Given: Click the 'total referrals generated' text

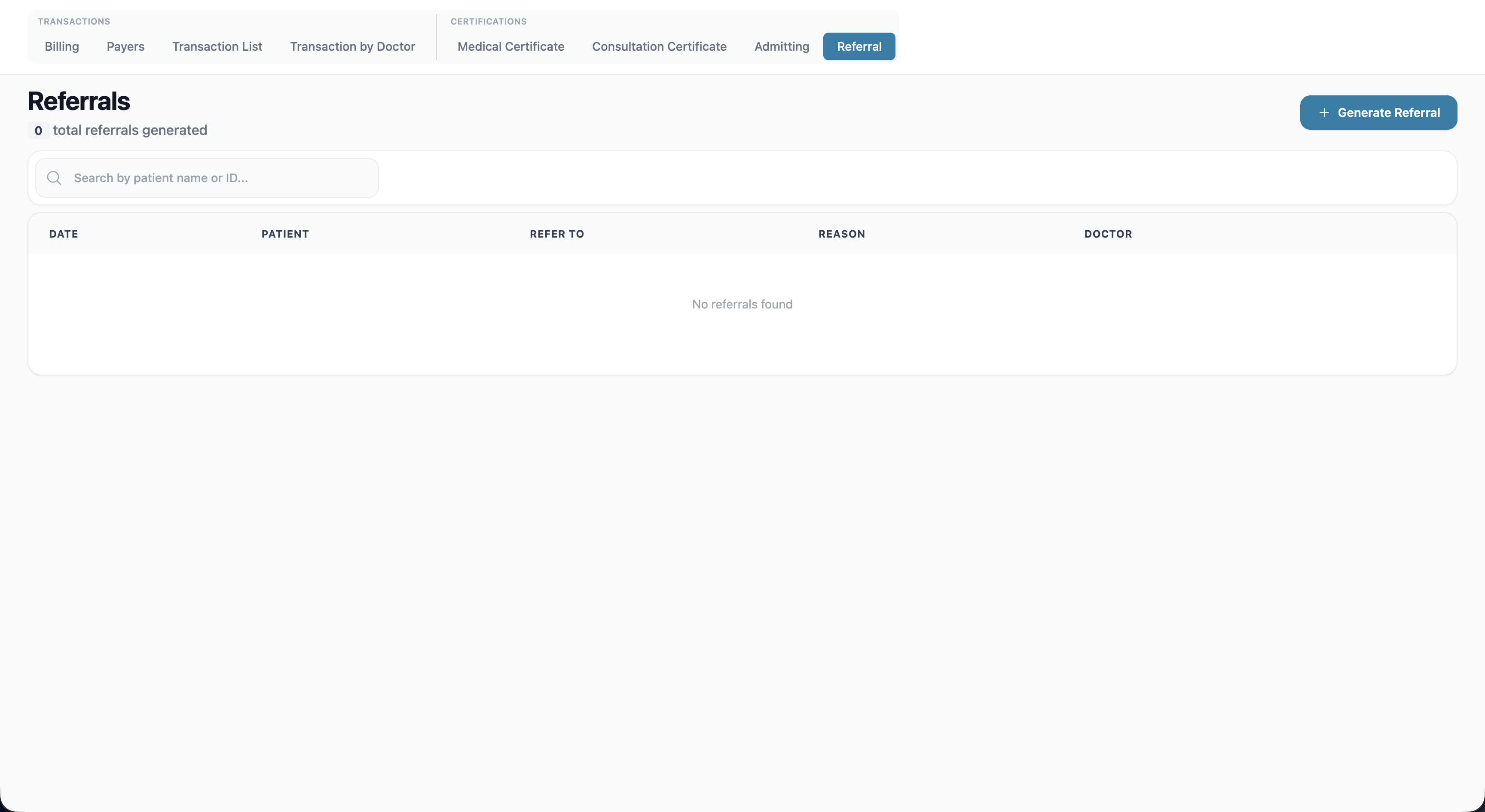Looking at the screenshot, I should point(130,130).
